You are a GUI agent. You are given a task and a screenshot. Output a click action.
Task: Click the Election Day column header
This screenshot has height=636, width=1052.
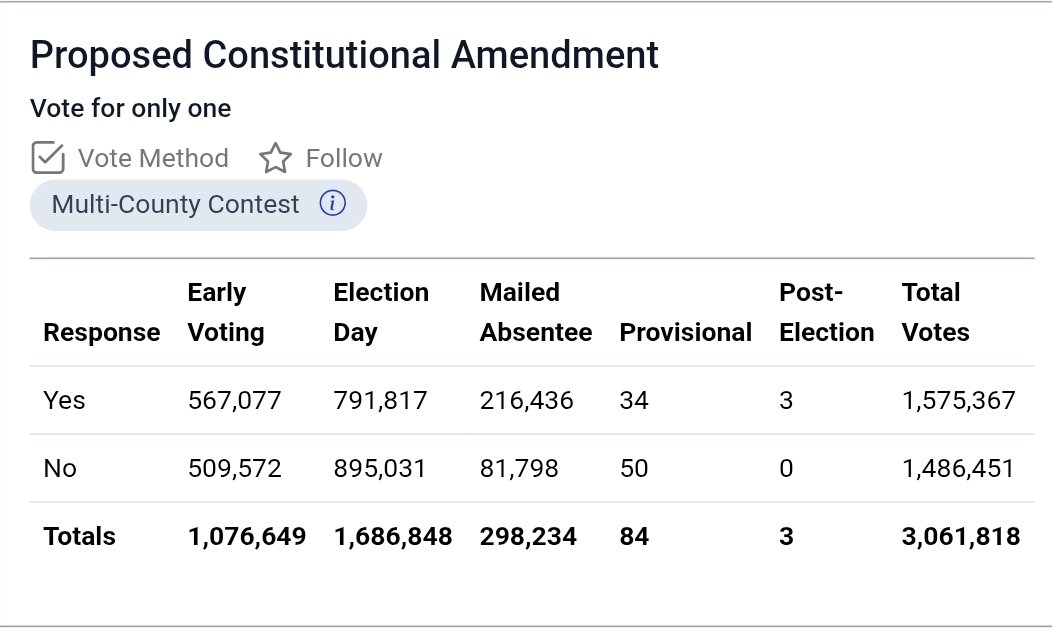tap(381, 313)
